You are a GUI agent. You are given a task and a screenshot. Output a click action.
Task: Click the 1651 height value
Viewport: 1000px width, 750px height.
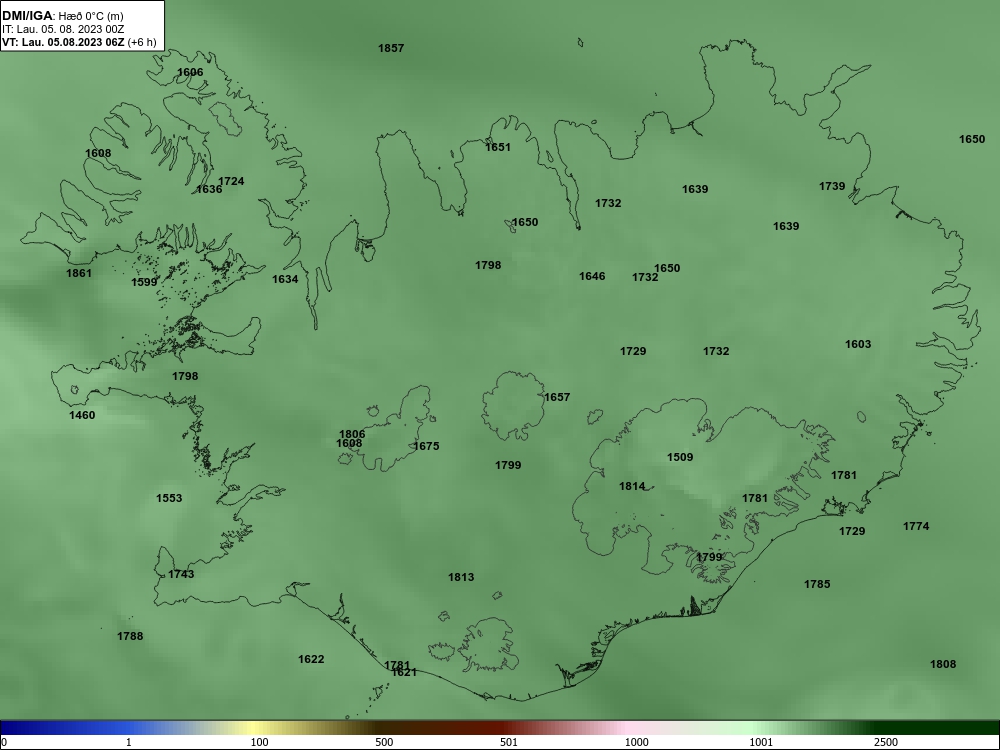pos(498,147)
